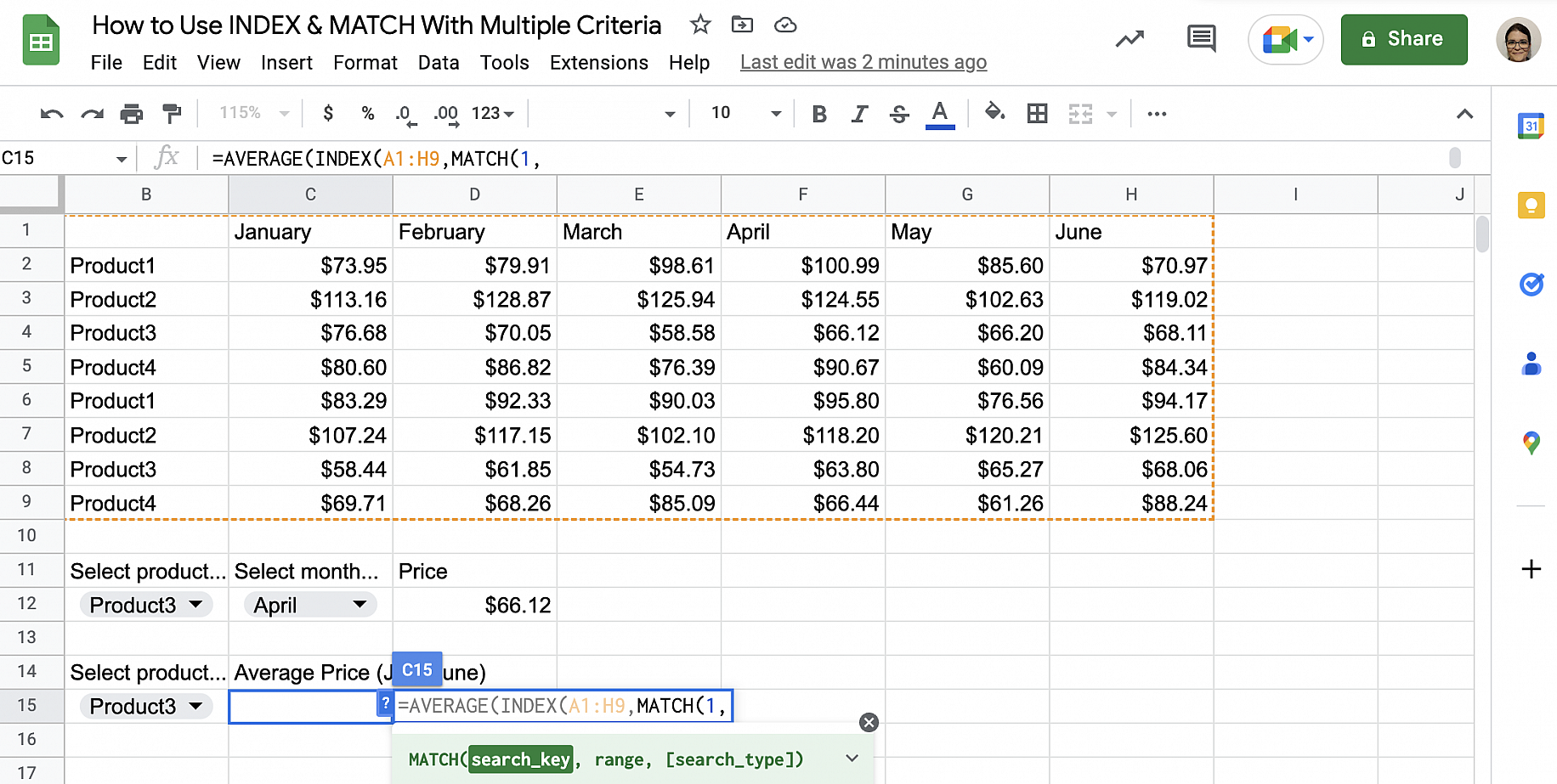Image resolution: width=1557 pixels, height=784 pixels.
Task: Open the merge cells dropdown arrow
Action: [1112, 114]
